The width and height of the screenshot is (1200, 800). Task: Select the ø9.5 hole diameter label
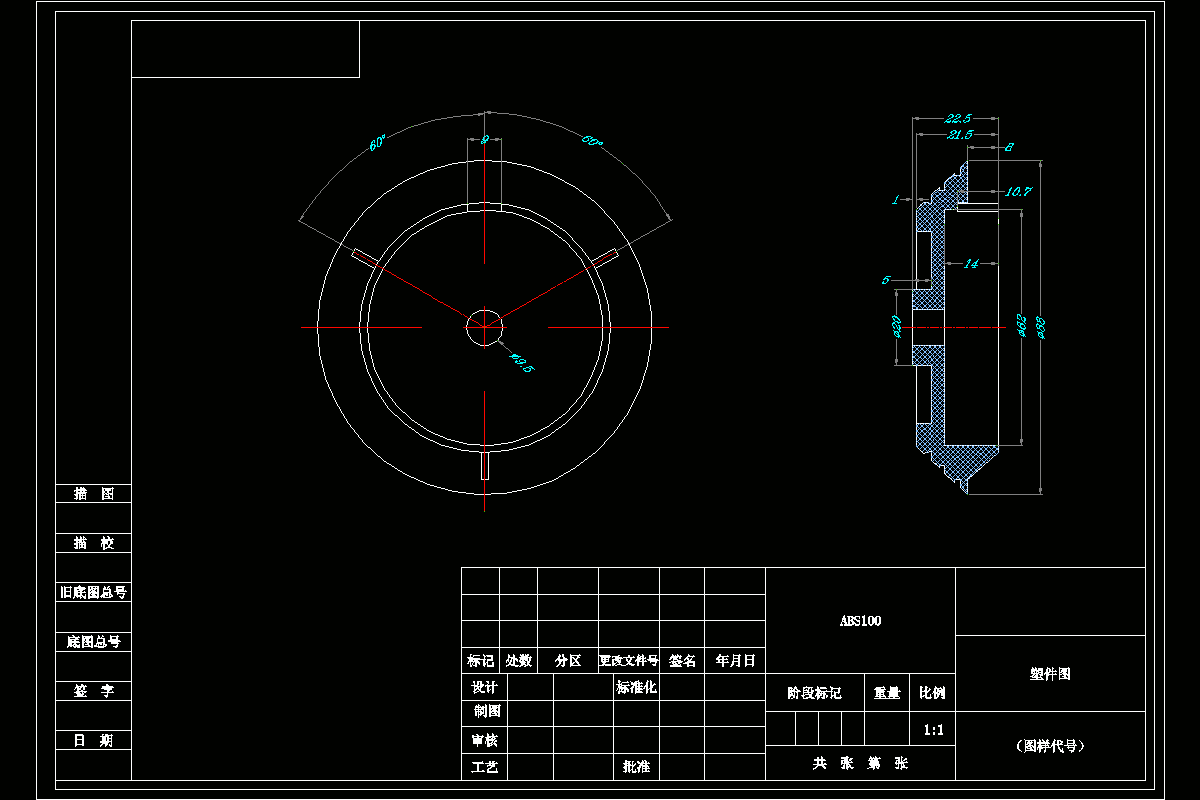tap(522, 362)
